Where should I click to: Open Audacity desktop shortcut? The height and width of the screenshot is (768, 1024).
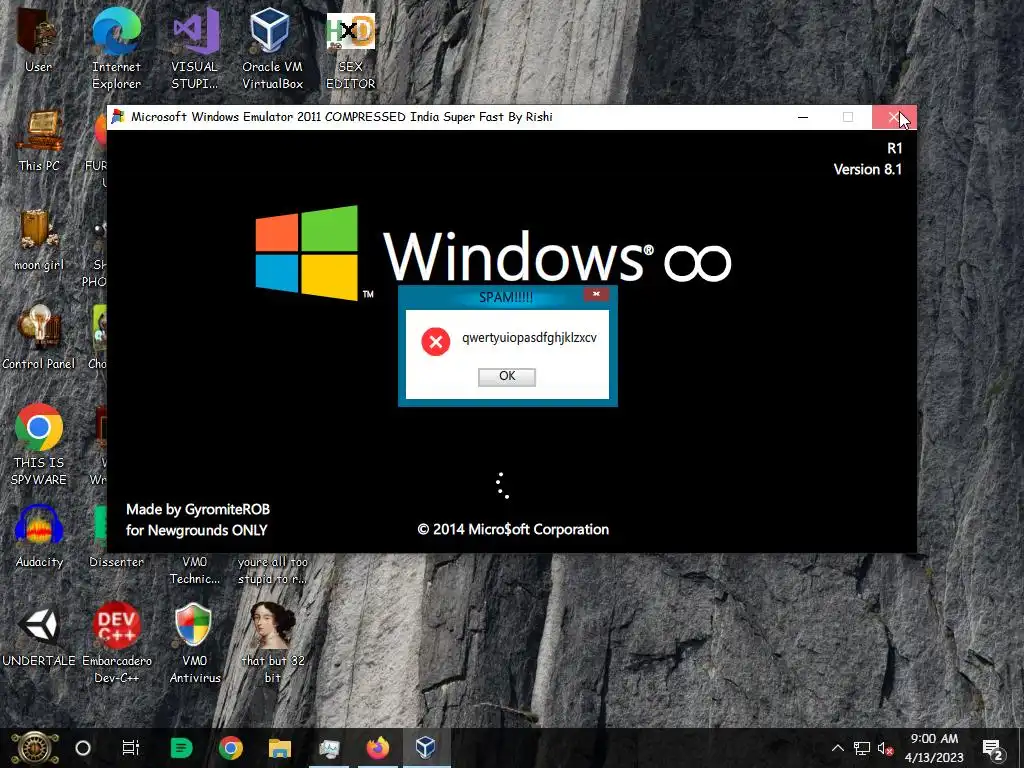click(x=39, y=536)
